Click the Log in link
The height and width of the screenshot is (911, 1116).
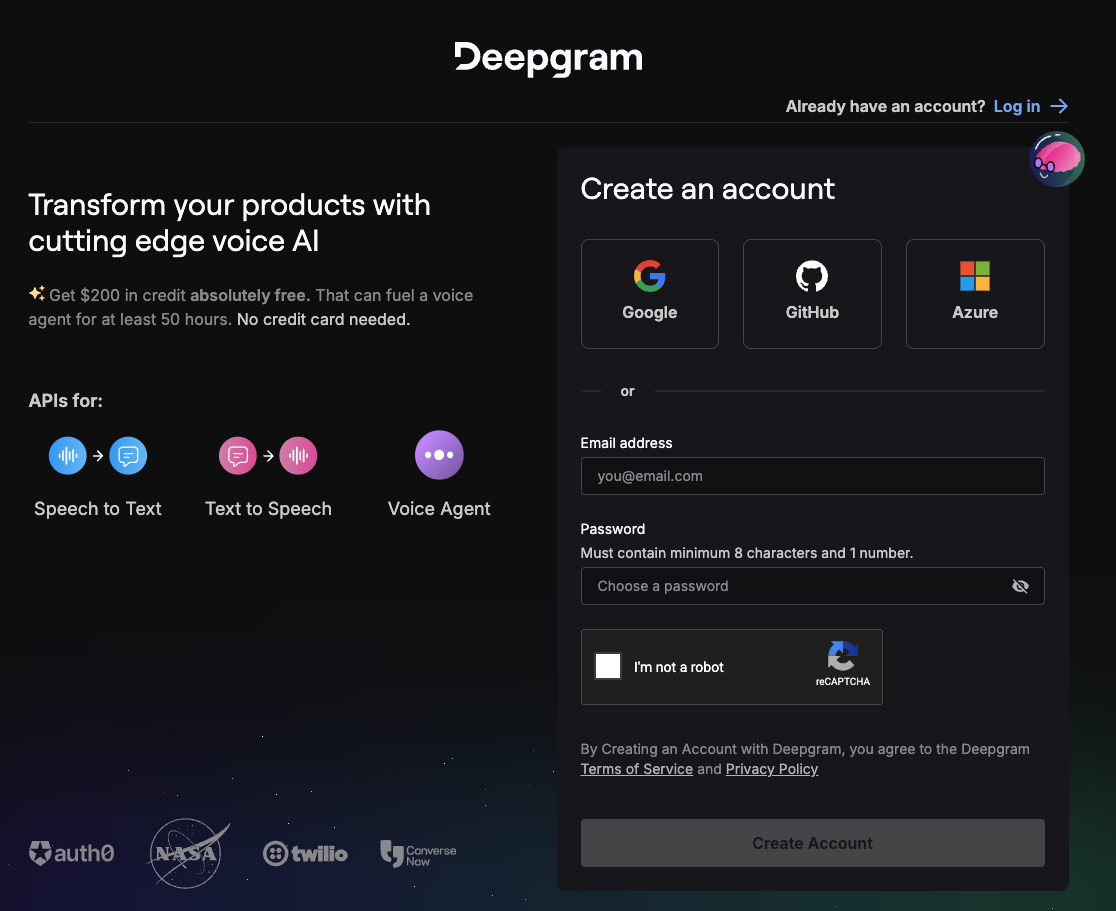click(1016, 107)
